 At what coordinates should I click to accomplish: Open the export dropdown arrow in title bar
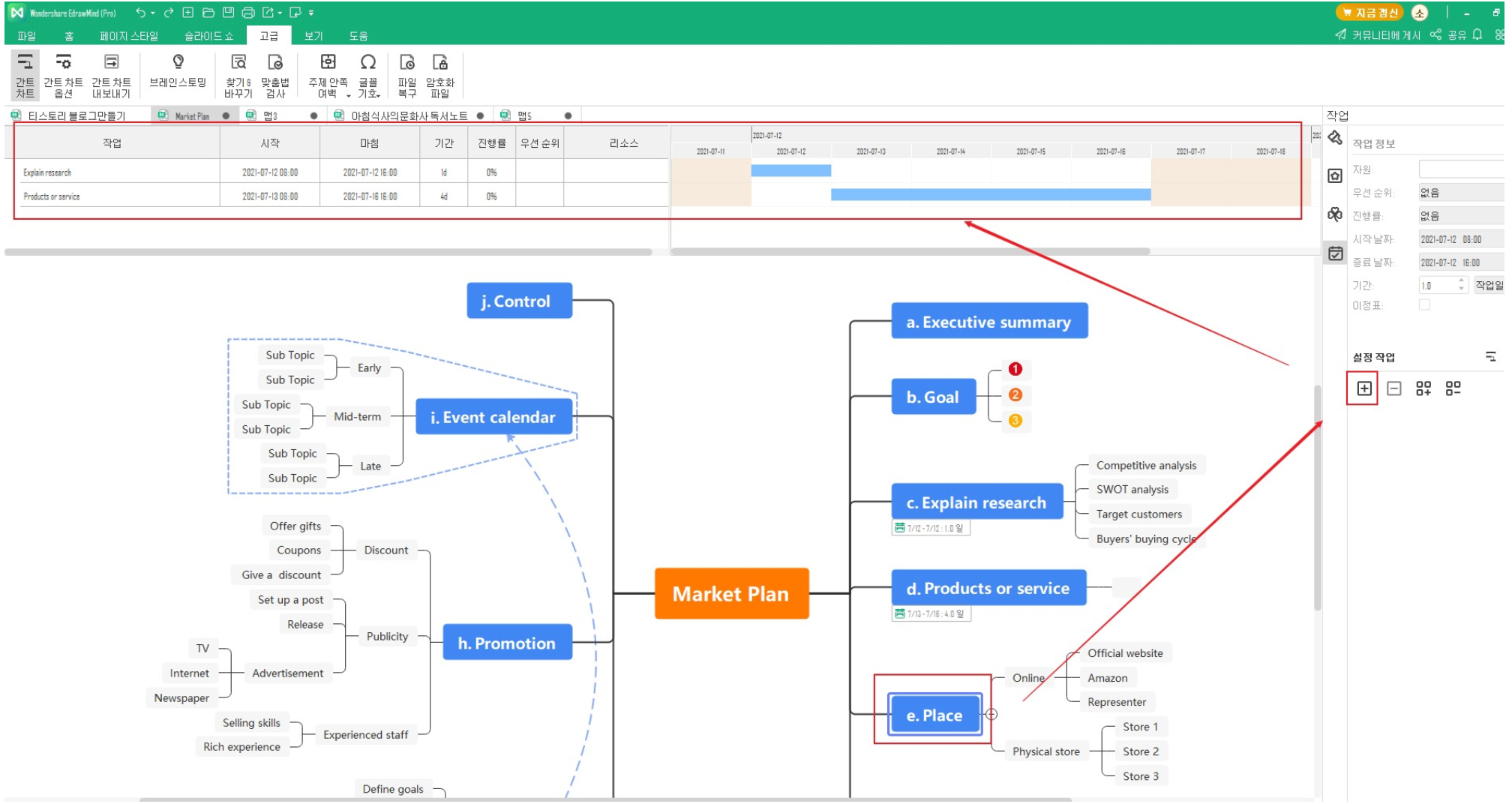[x=280, y=13]
